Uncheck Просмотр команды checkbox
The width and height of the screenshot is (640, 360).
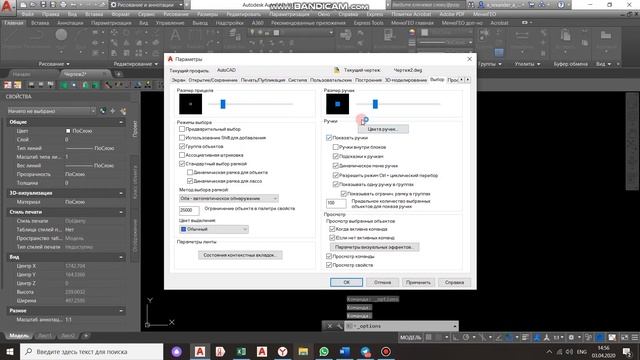(329, 256)
